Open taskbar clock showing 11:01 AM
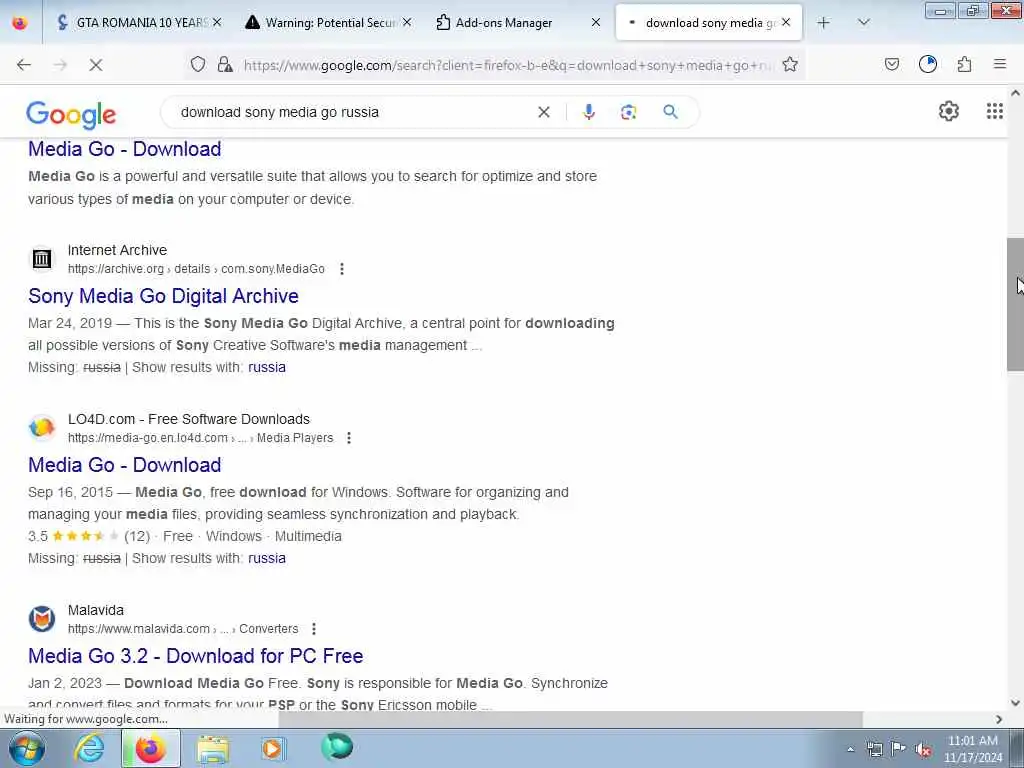The width and height of the screenshot is (1024, 768). 972,748
